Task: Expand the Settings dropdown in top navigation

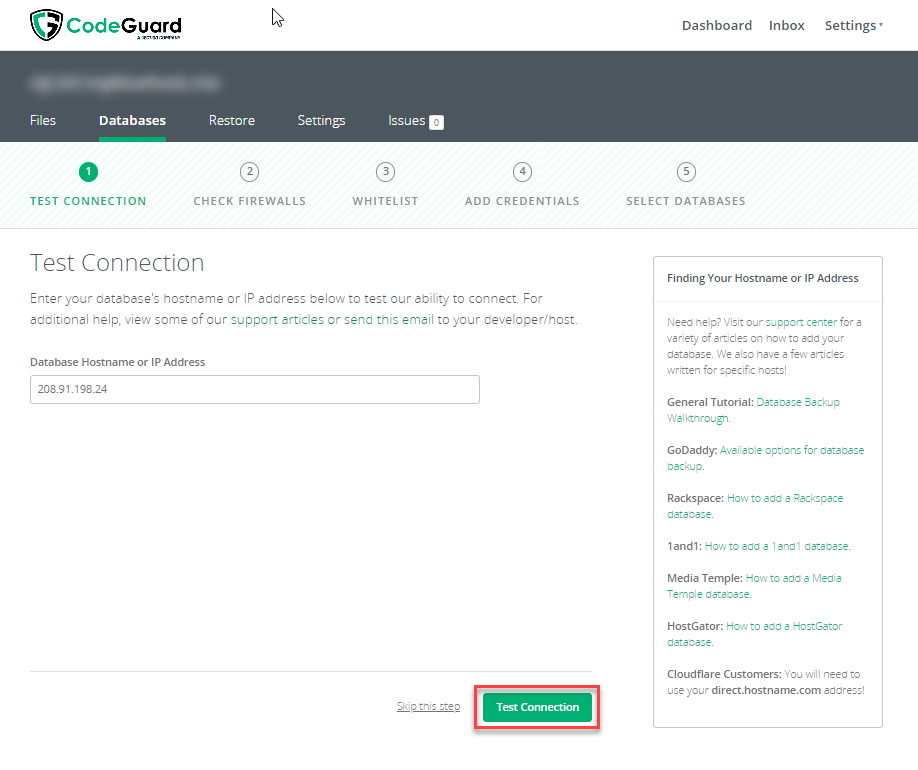Action: click(x=853, y=26)
